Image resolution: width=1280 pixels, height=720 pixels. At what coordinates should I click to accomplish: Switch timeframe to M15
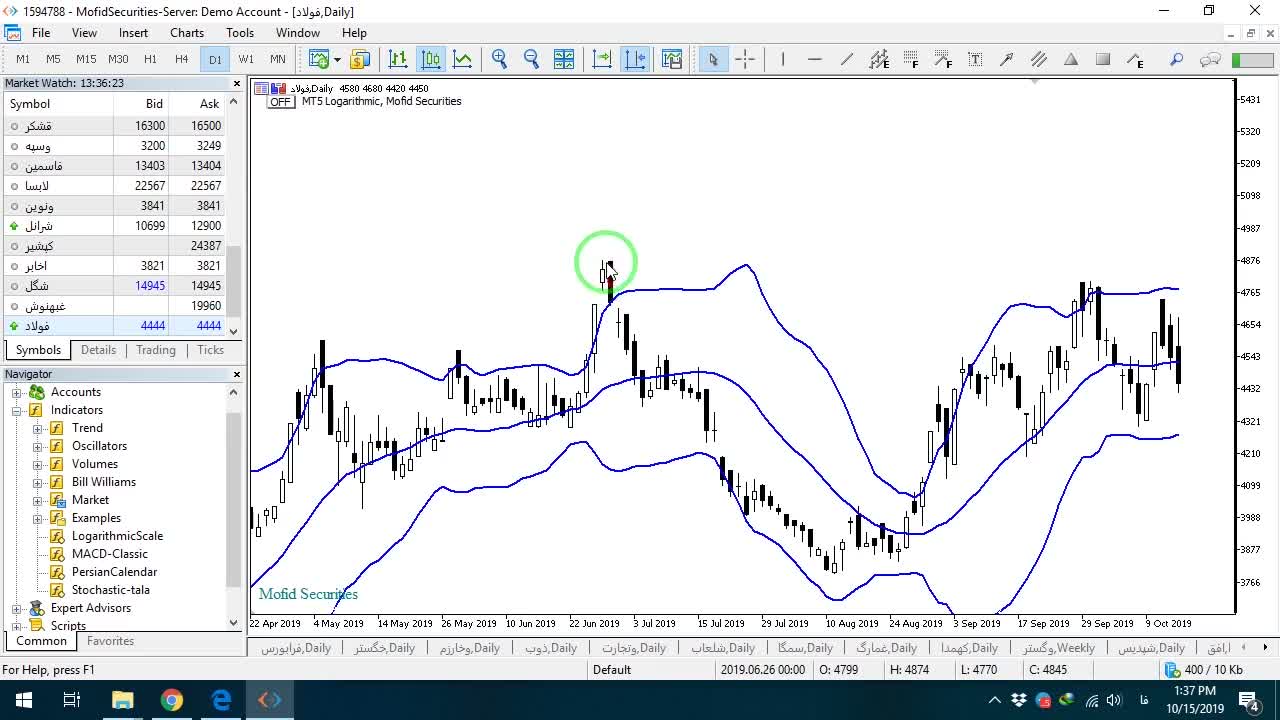pyautogui.click(x=86, y=59)
